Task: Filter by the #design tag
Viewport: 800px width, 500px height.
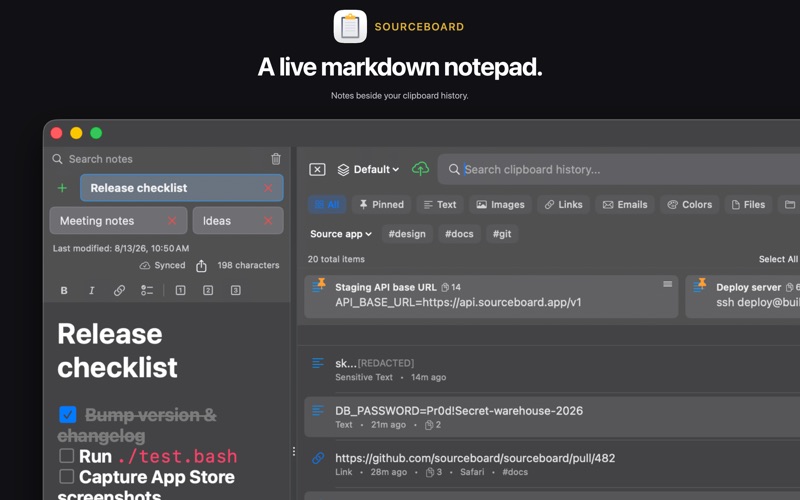Action: [407, 234]
